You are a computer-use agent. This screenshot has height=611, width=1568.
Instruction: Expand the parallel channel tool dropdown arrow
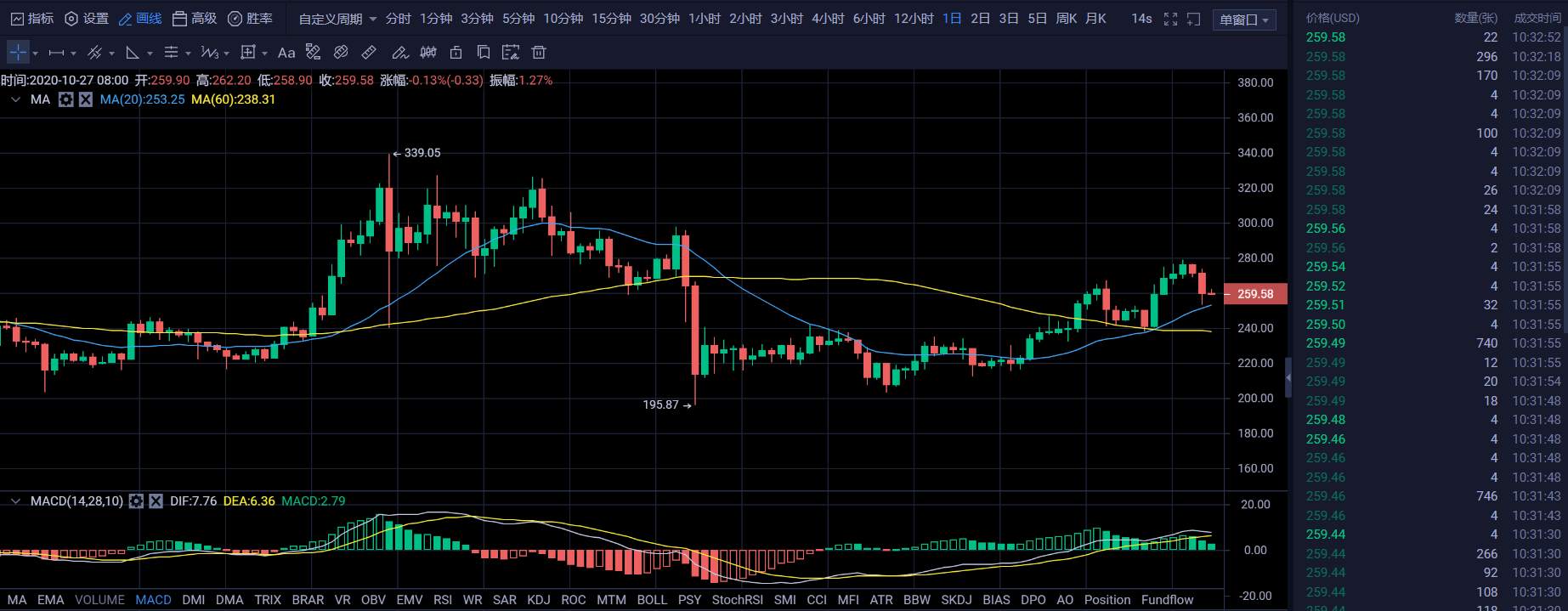pos(111,54)
